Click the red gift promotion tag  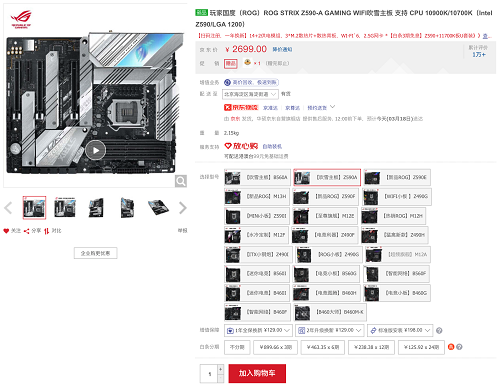[231, 63]
